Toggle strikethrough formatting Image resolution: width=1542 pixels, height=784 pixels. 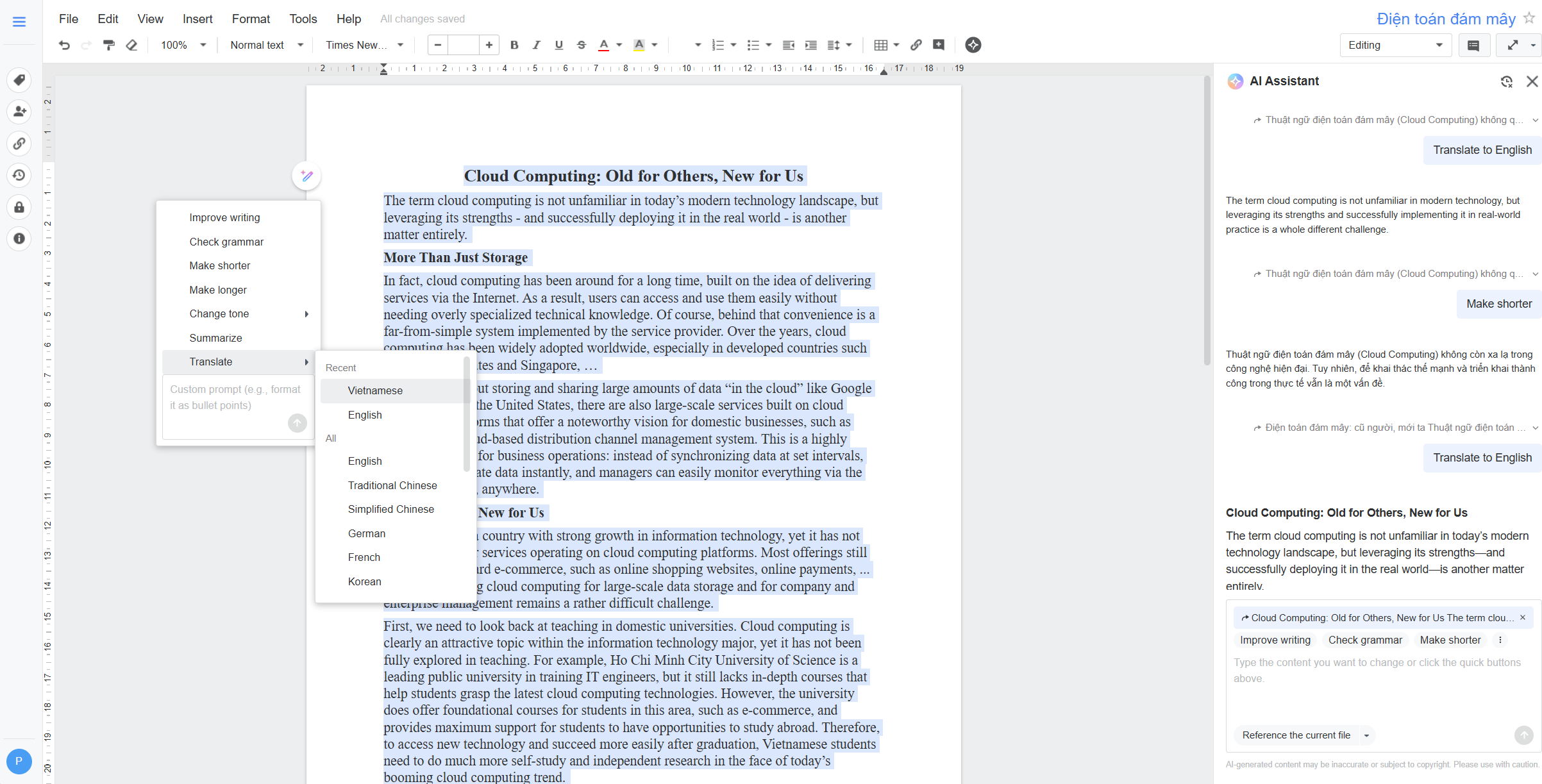tap(581, 45)
